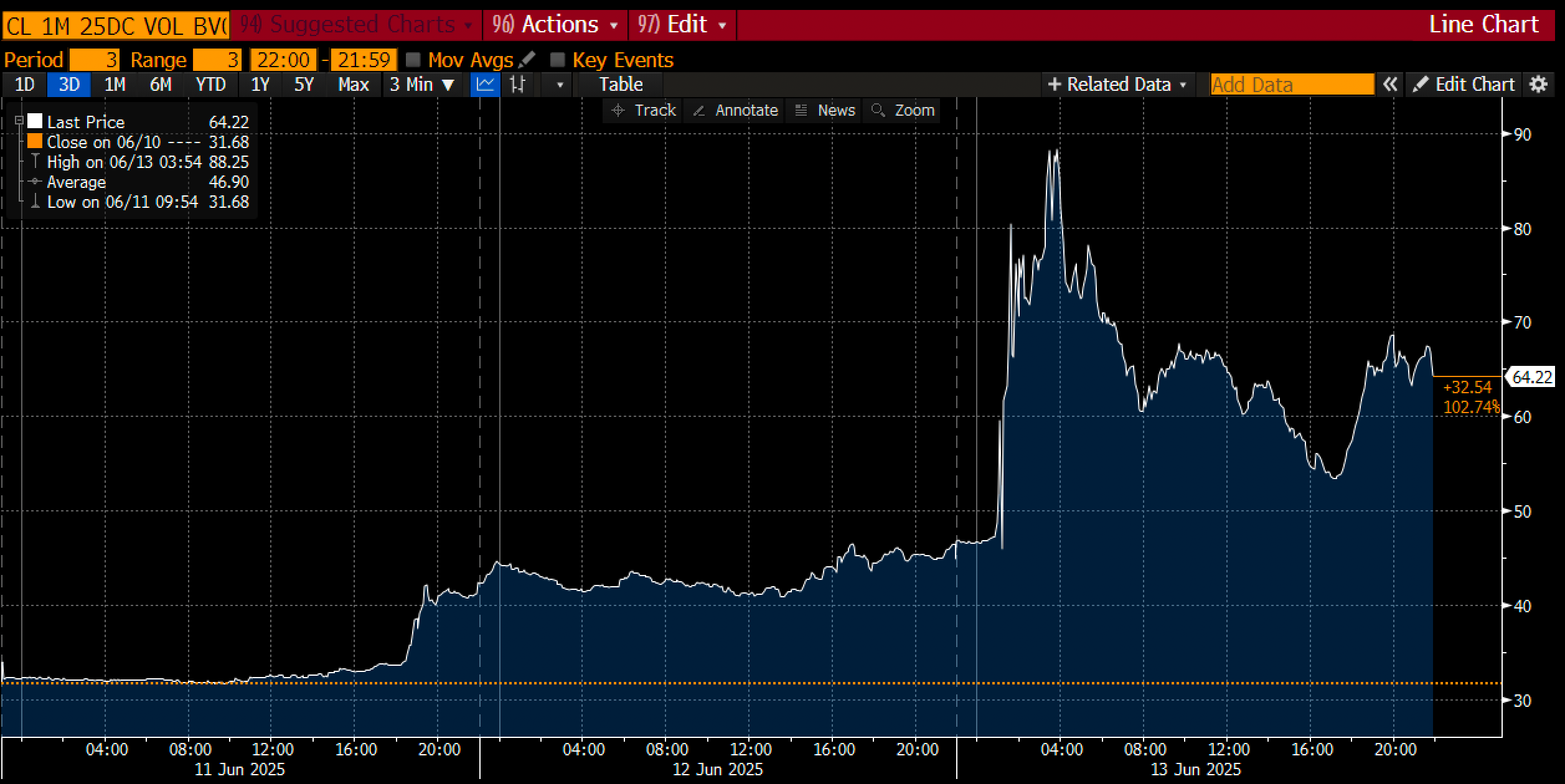This screenshot has height=784, width=1565.
Task: Click the orange Close on 06/10 swatch
Action: [35, 142]
